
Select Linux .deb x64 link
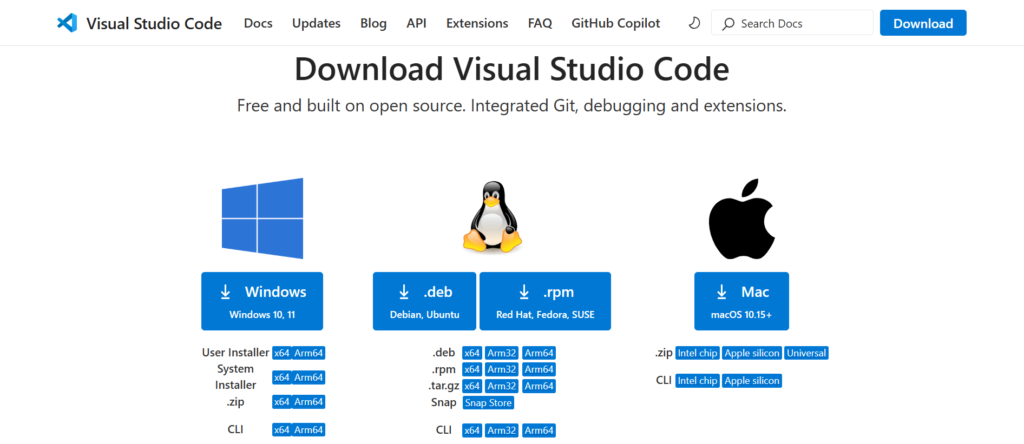coord(472,353)
